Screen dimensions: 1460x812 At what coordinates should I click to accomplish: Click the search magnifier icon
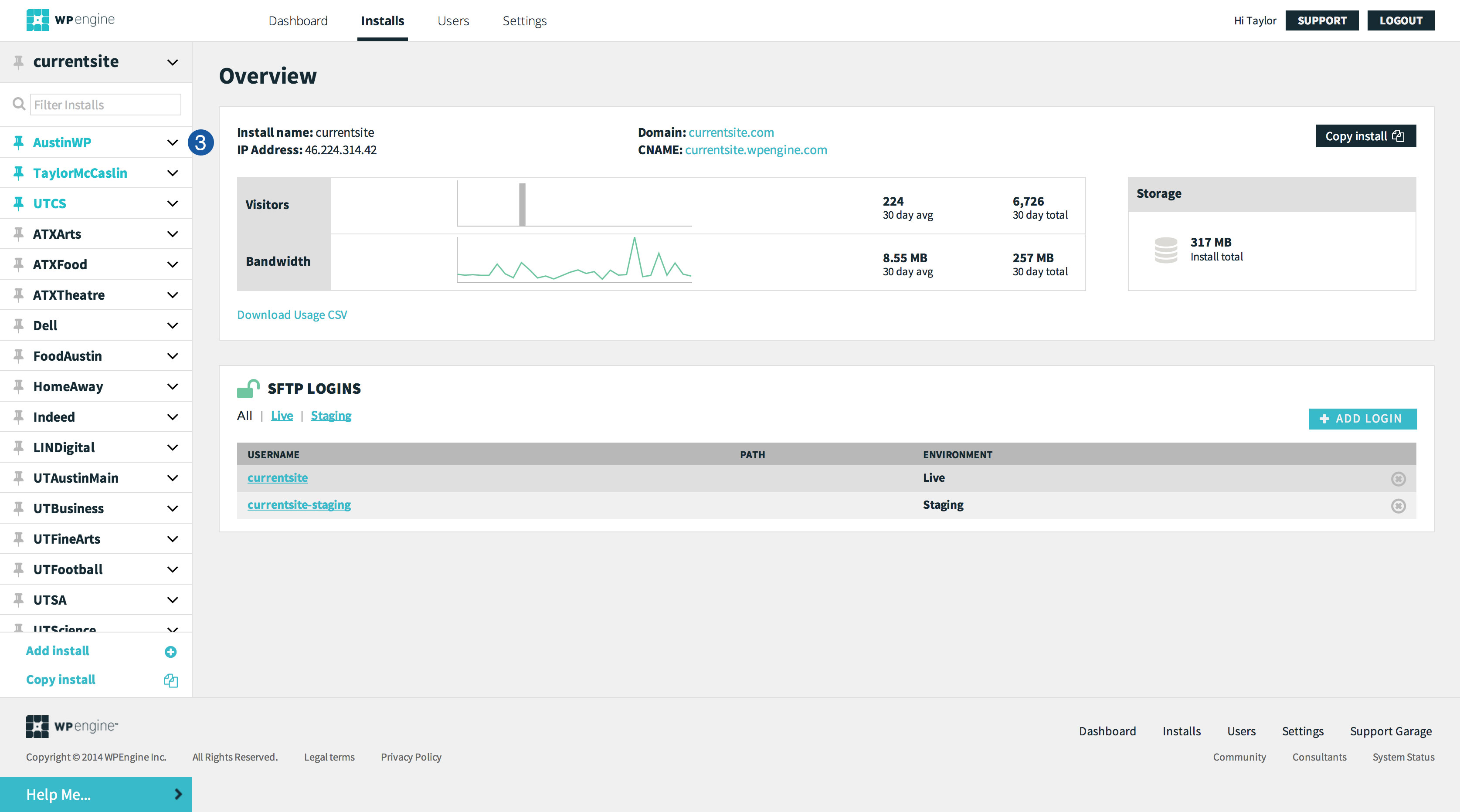(19, 104)
